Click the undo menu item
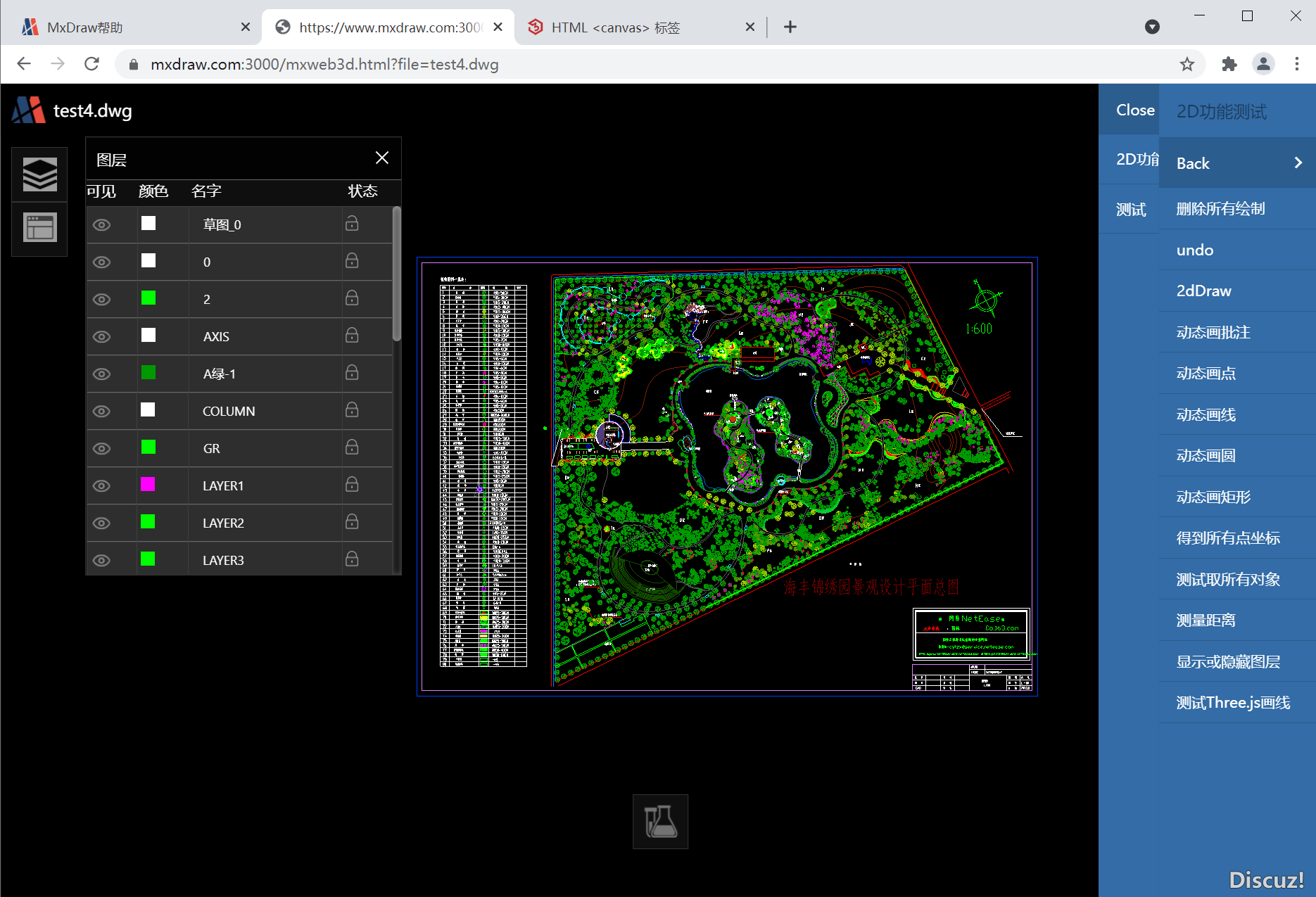 pos(1237,250)
